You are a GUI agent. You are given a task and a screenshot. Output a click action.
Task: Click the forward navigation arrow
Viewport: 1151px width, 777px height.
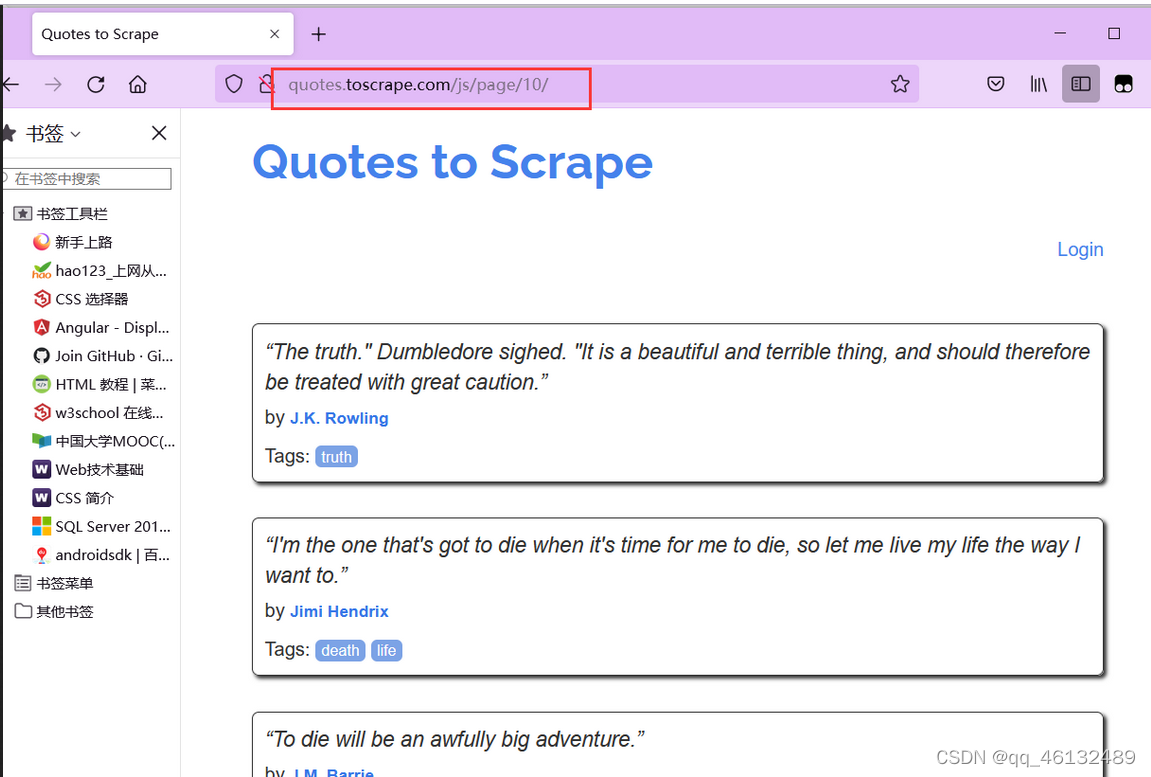point(53,84)
